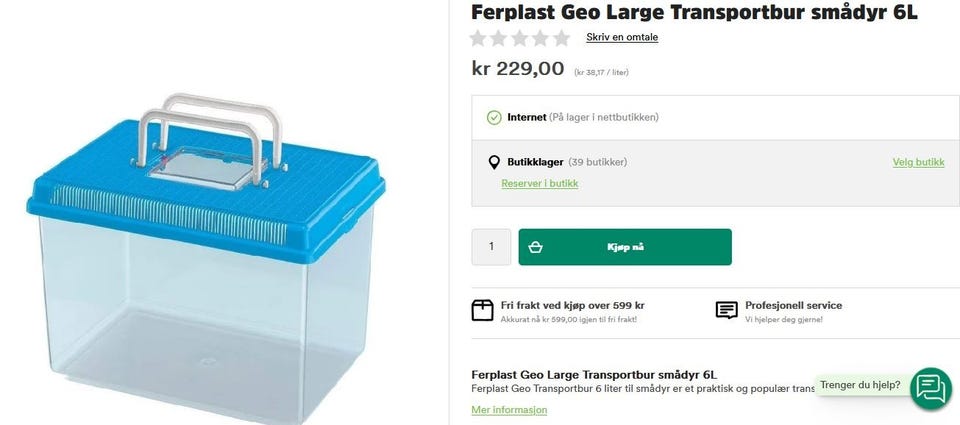Open the "Skriv en omtale" link

coord(622,37)
